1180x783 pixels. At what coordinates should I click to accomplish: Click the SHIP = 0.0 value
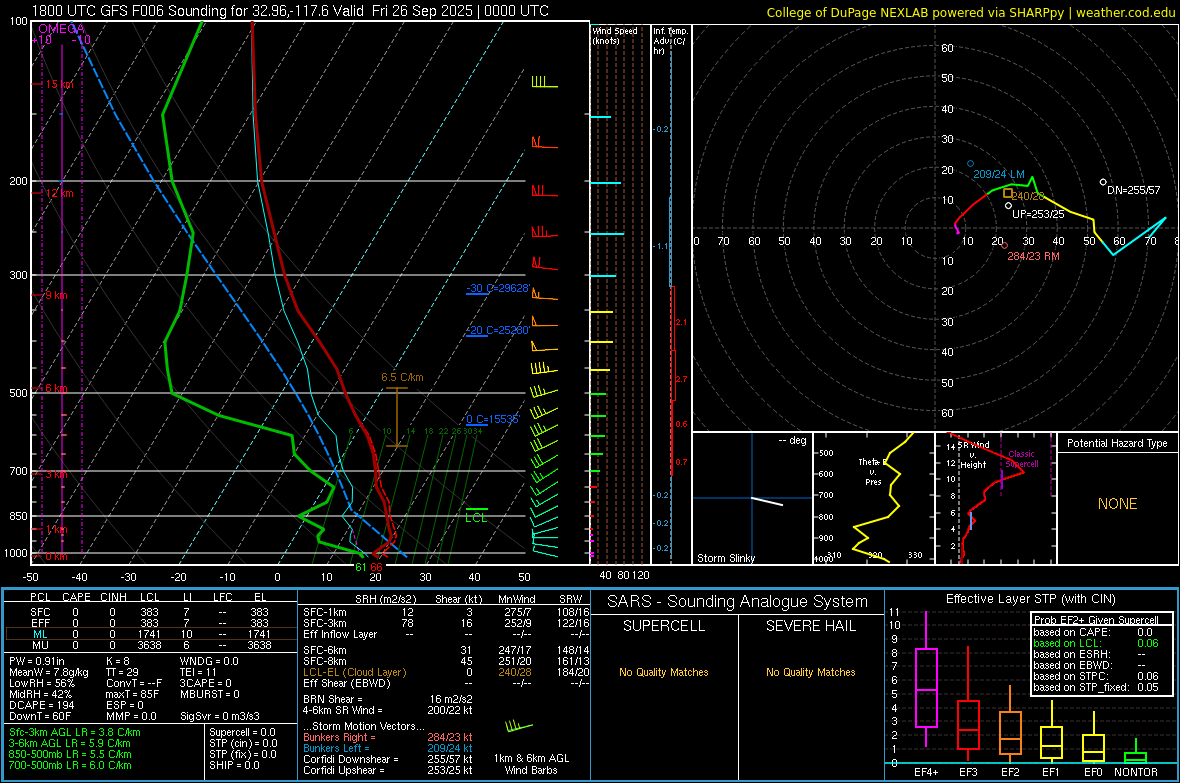tap(234, 765)
